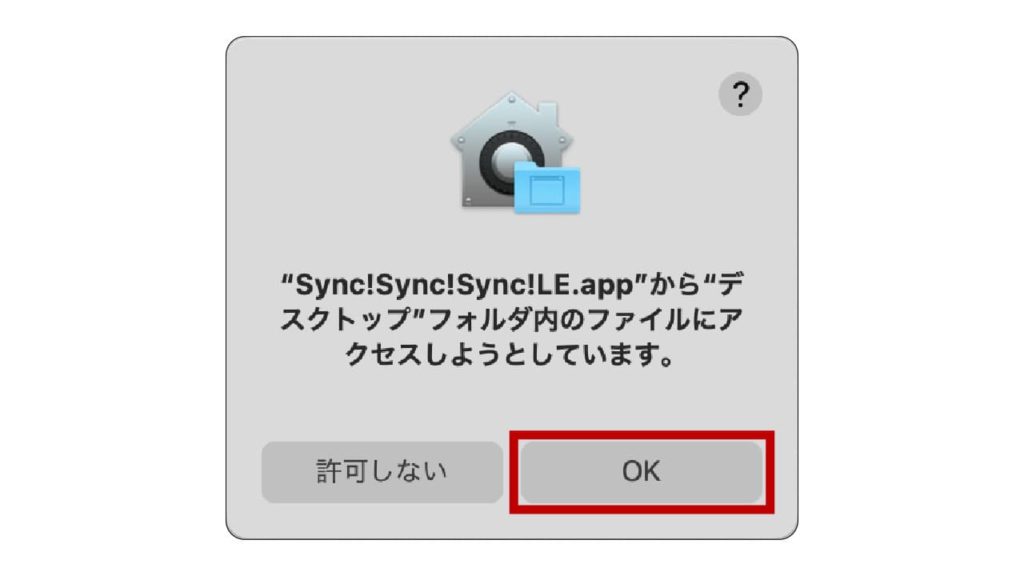Click the から text after the app name
1024x576 pixels.
pos(674,285)
